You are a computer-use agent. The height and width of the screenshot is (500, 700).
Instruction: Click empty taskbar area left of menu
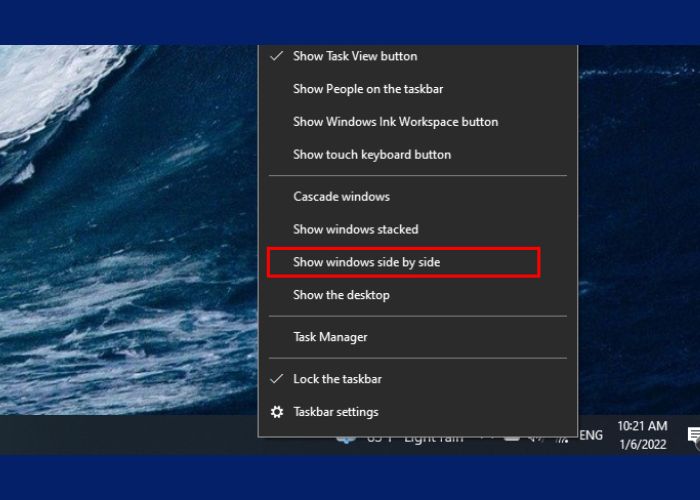(x=120, y=435)
